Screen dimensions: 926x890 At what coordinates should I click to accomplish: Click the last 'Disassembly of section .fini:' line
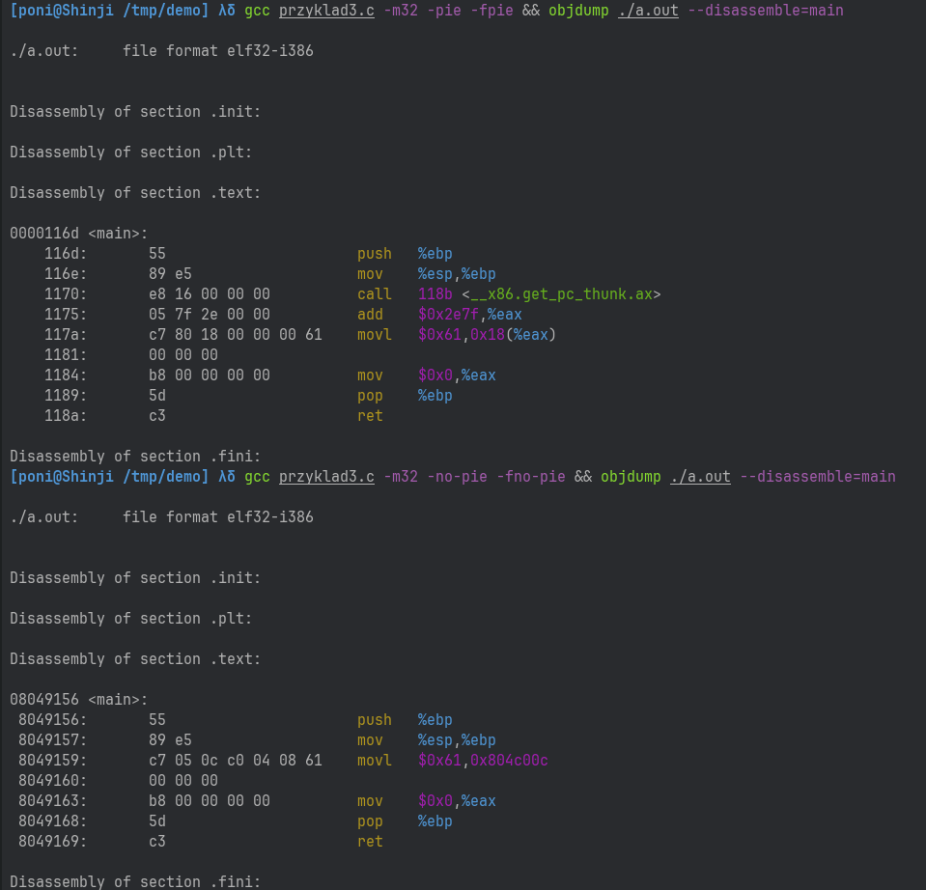[135, 881]
